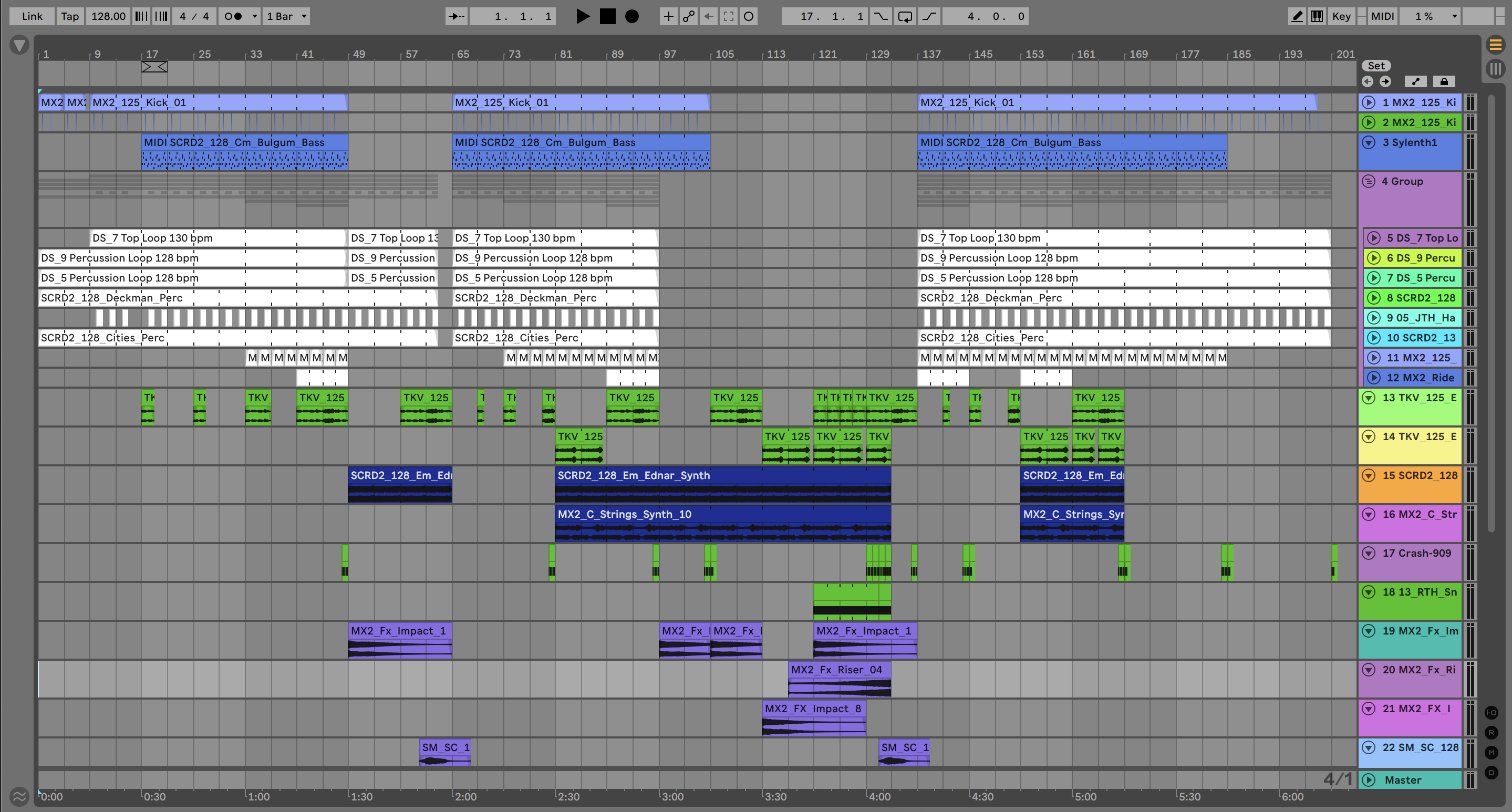Switch to Session View with vertical bars icon

(x=1495, y=69)
